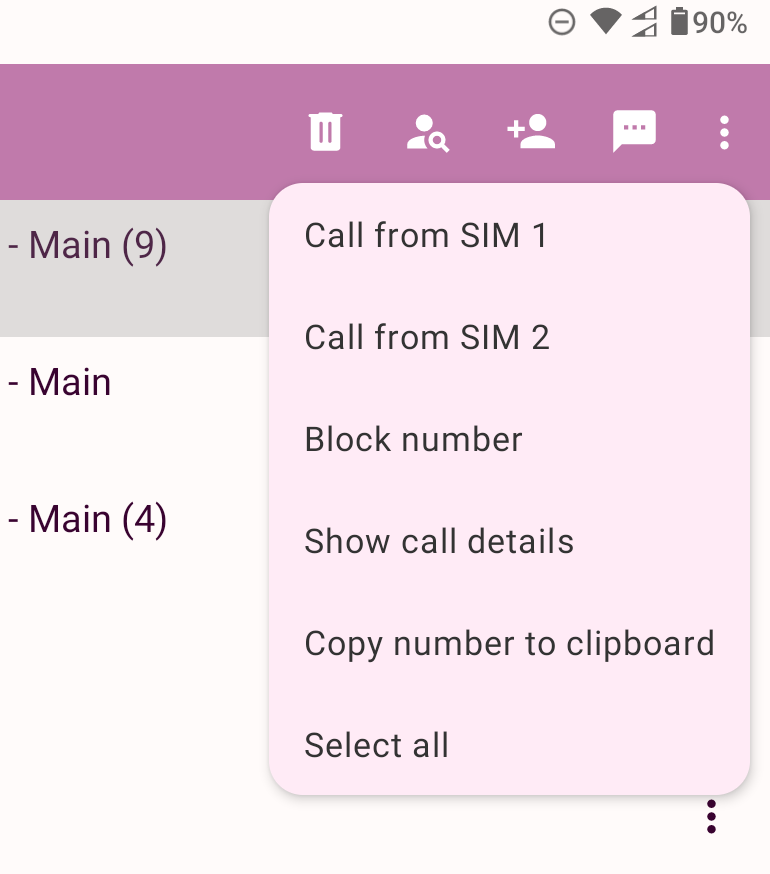
Task: Select all call log entries
Action: [x=376, y=746]
